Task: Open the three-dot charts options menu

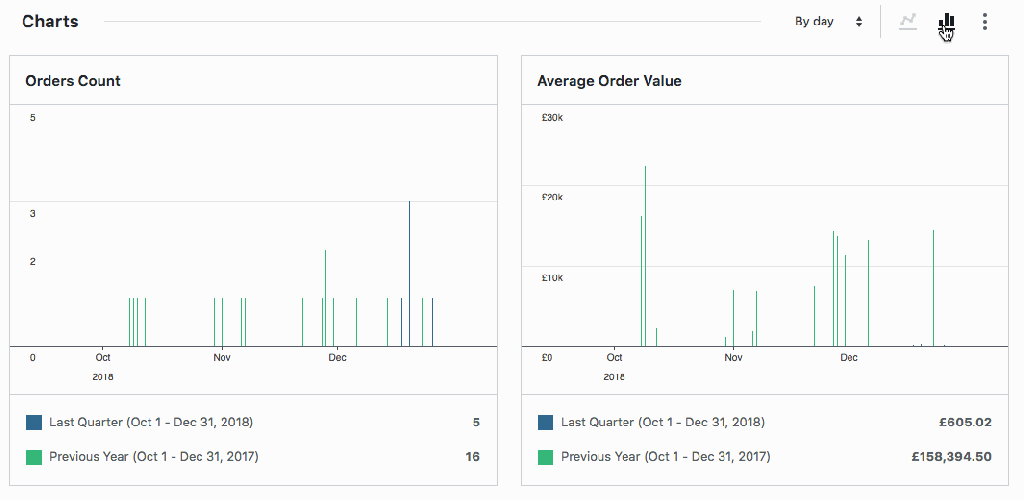Action: [x=985, y=21]
